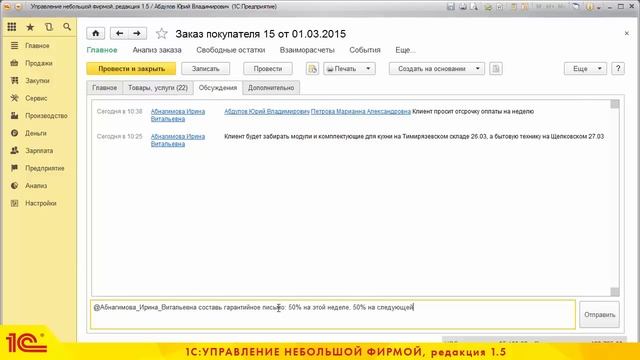Open Петрова Марианна Александровна mention link
This screenshot has height=360, width=640.
pos(361,111)
